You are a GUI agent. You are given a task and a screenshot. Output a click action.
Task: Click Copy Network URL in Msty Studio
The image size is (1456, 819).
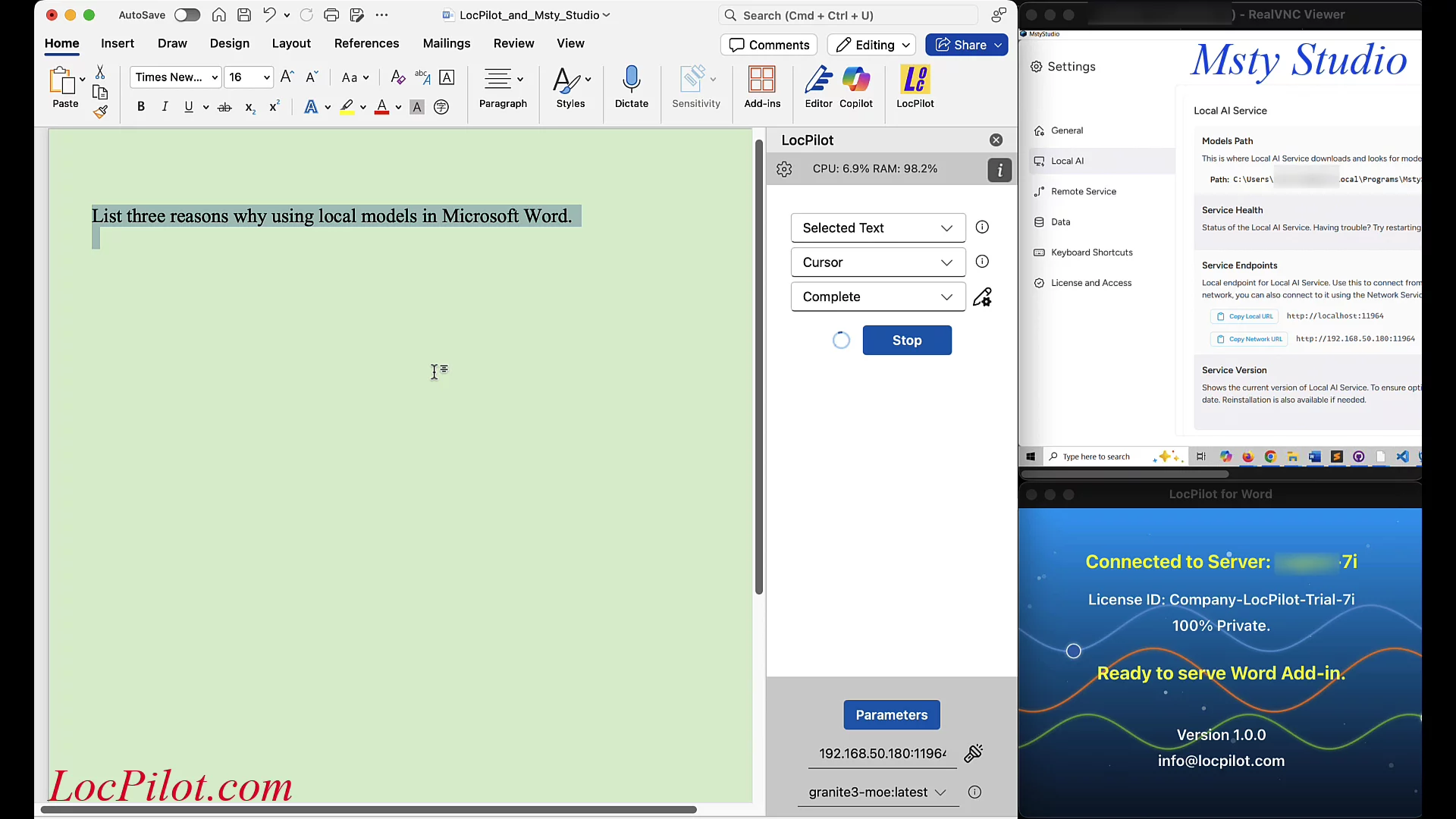coord(1249,339)
